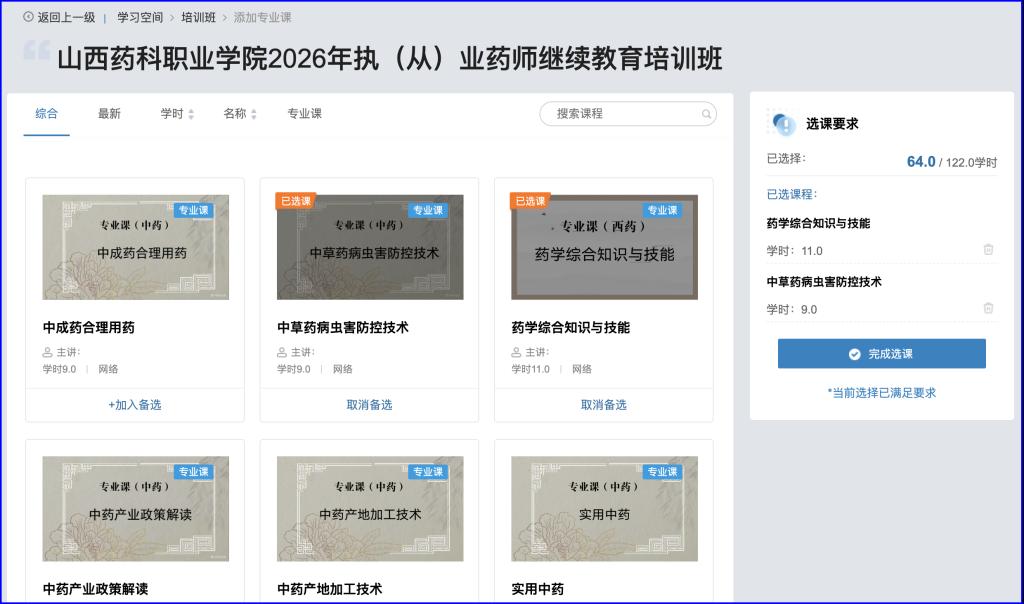Toggle sort by 名称
The image size is (1024, 604).
[x=240, y=114]
